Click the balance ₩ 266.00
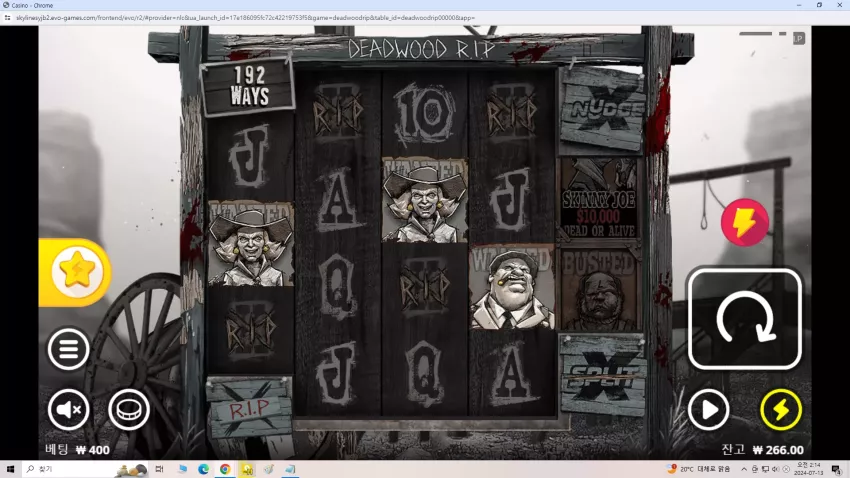Image resolution: width=850 pixels, height=478 pixels. click(x=778, y=450)
